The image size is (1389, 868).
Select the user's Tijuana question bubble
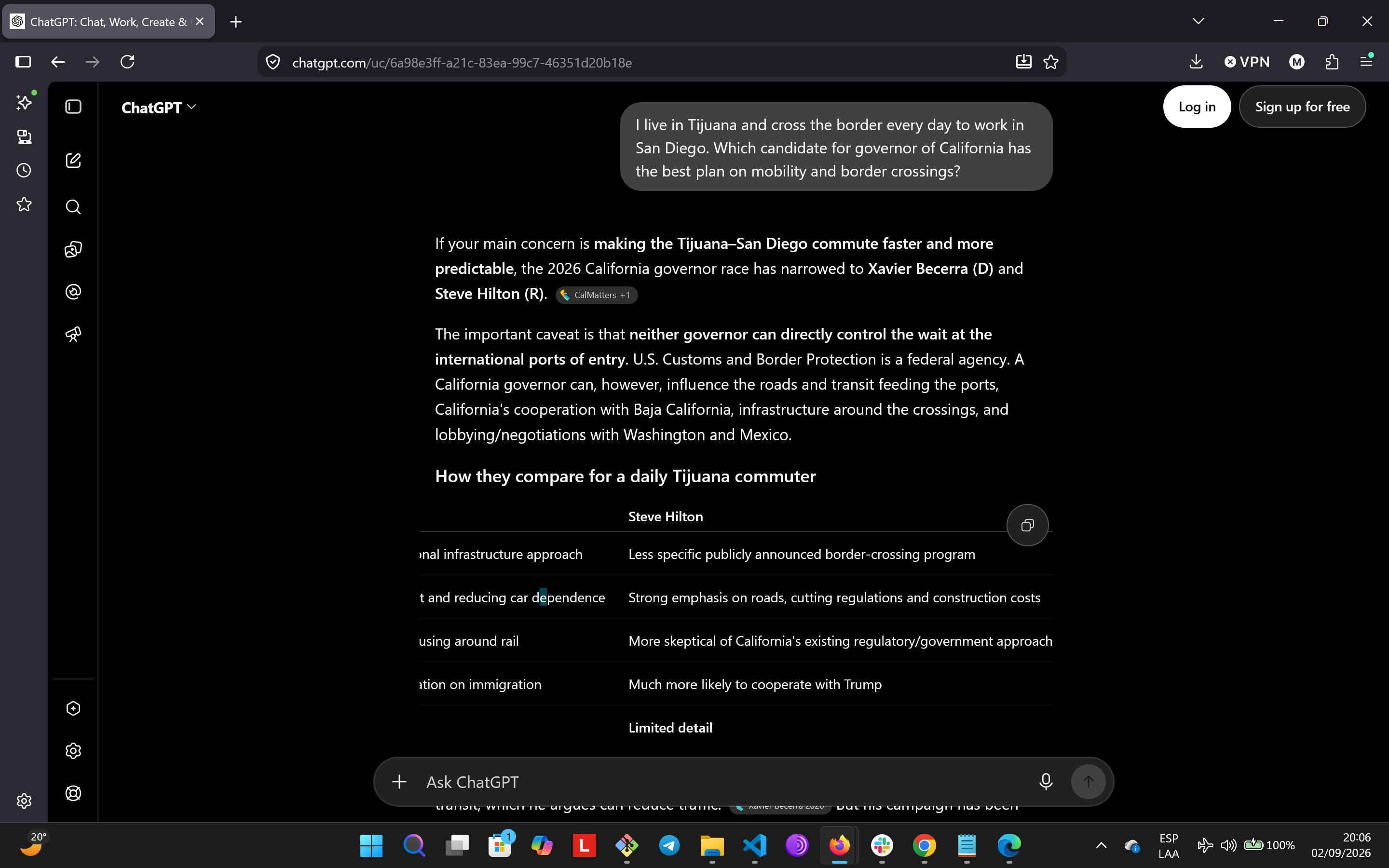pyautogui.click(x=836, y=147)
